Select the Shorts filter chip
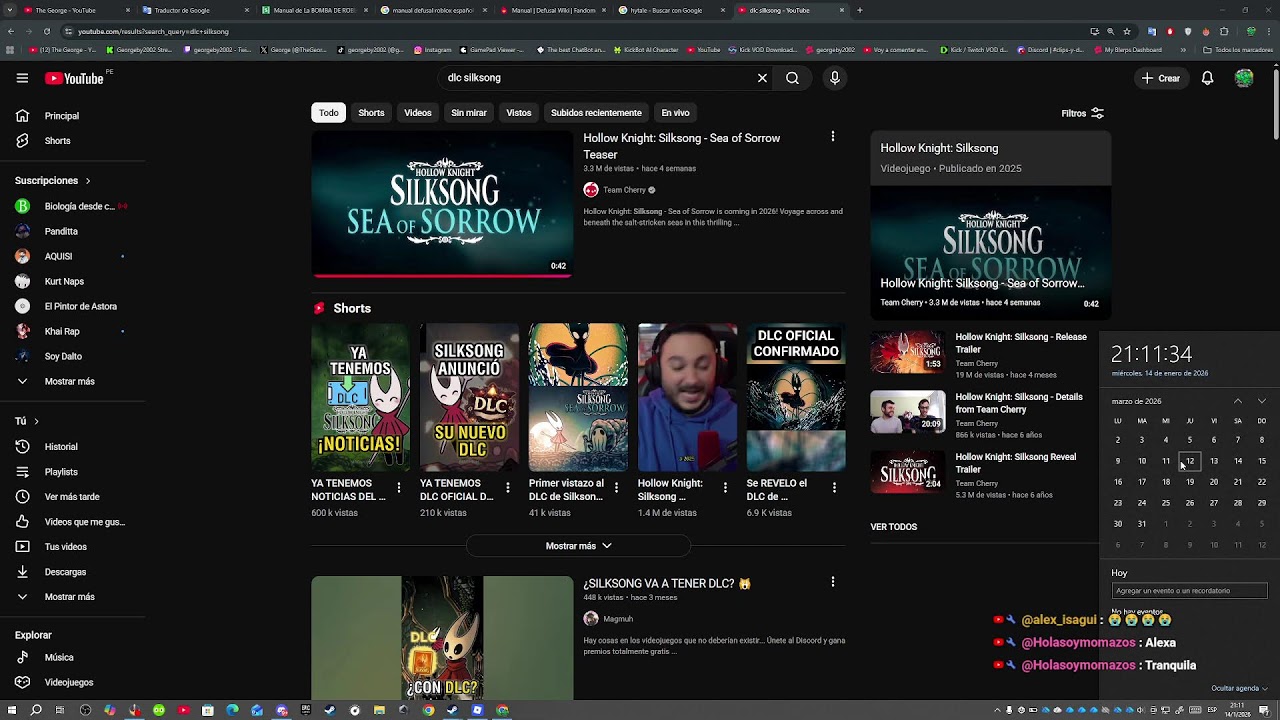The width and height of the screenshot is (1280, 720). click(x=371, y=113)
